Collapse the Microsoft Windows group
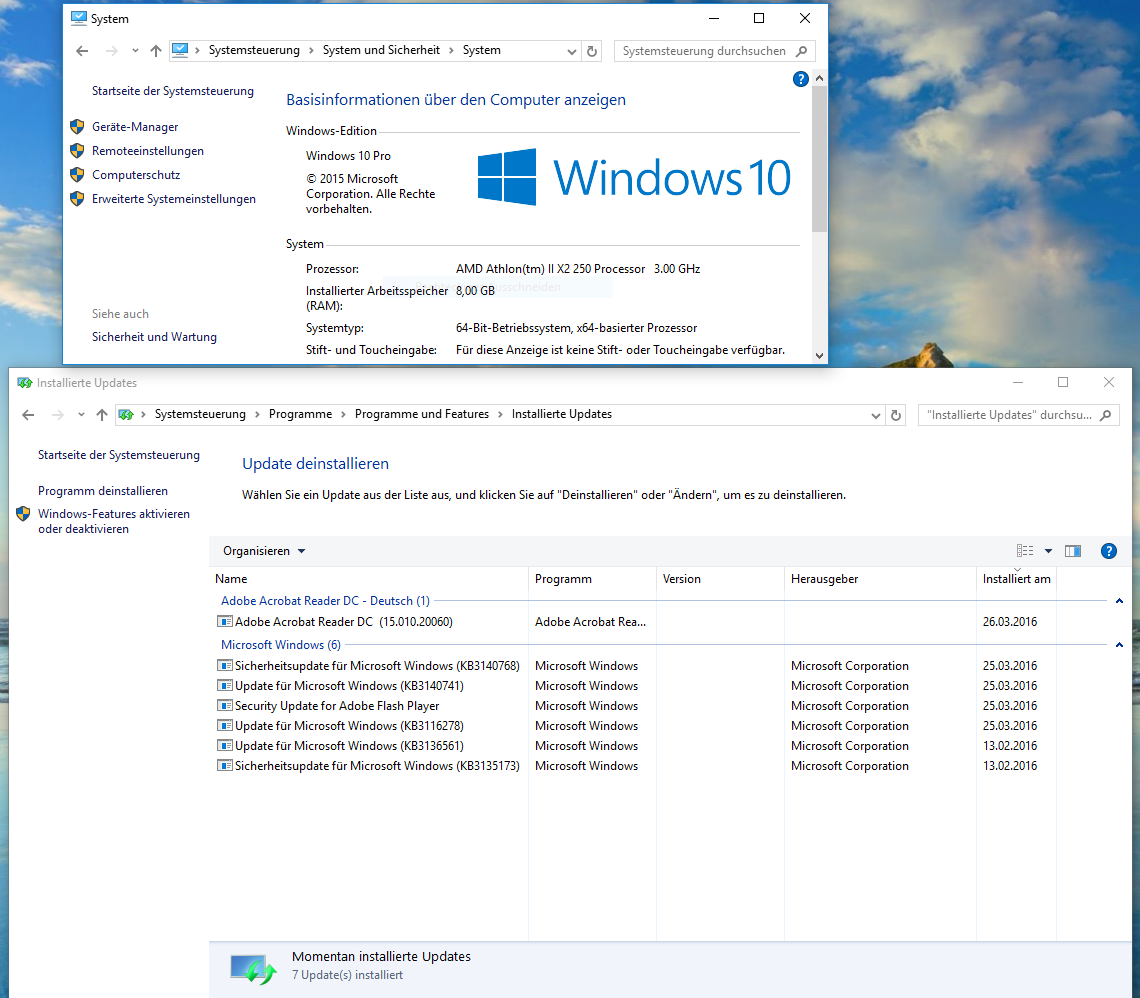1140x998 pixels. [x=1119, y=645]
